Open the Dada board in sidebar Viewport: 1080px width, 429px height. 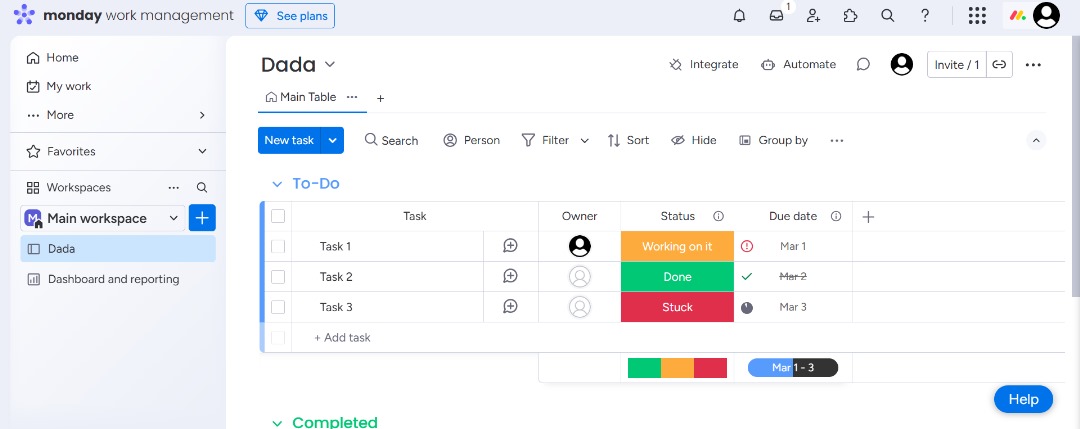coord(118,249)
